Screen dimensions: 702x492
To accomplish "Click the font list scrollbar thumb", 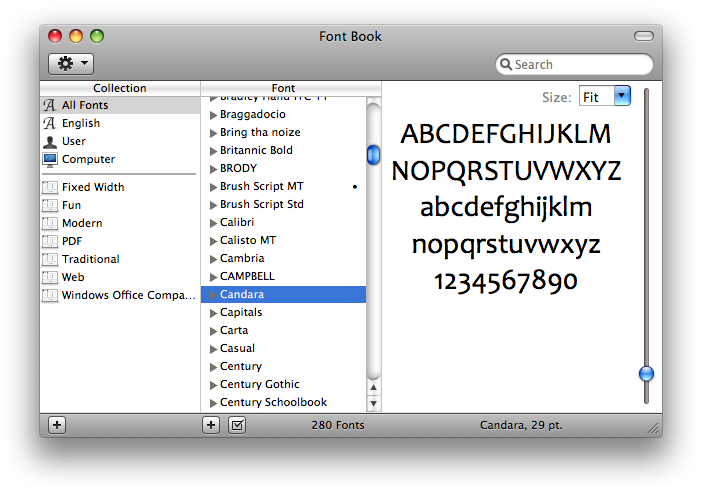I will (373, 155).
